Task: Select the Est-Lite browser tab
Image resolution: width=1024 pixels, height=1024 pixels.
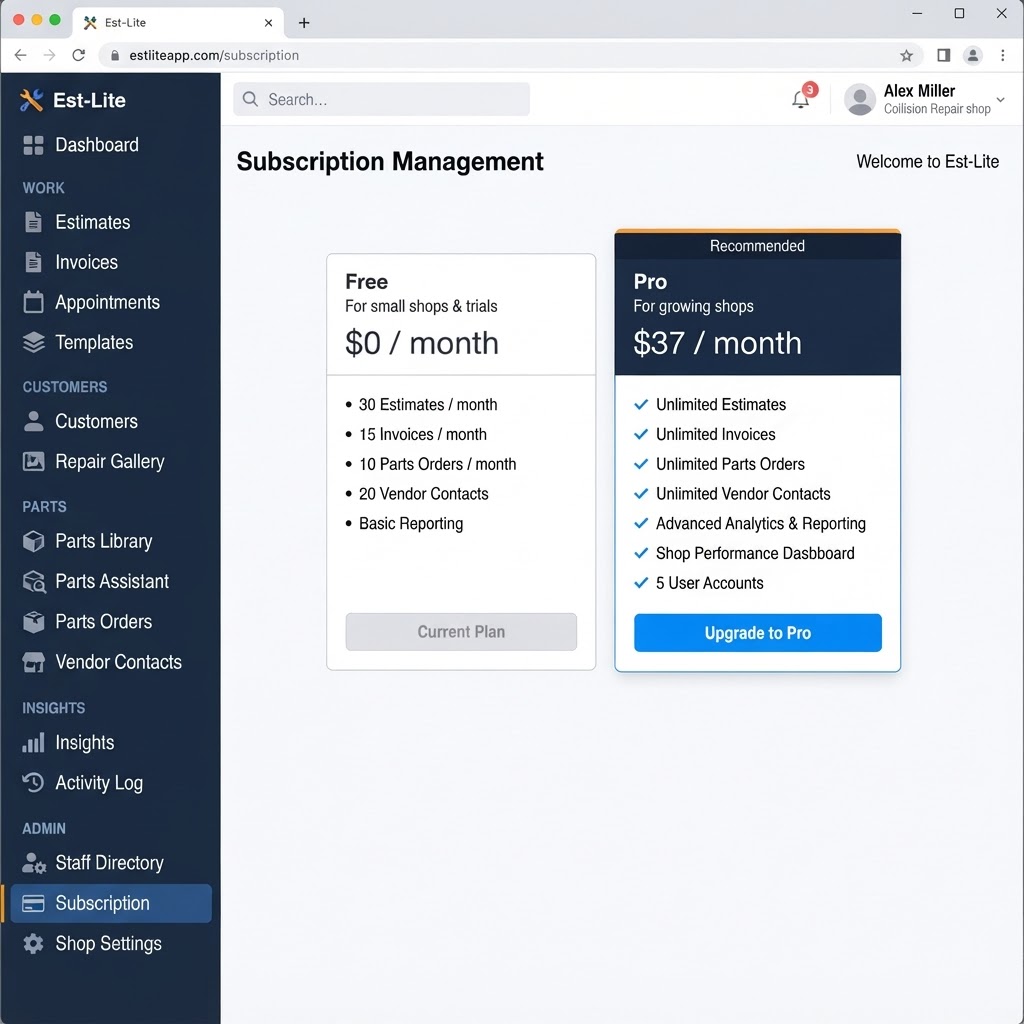Action: pos(178,23)
